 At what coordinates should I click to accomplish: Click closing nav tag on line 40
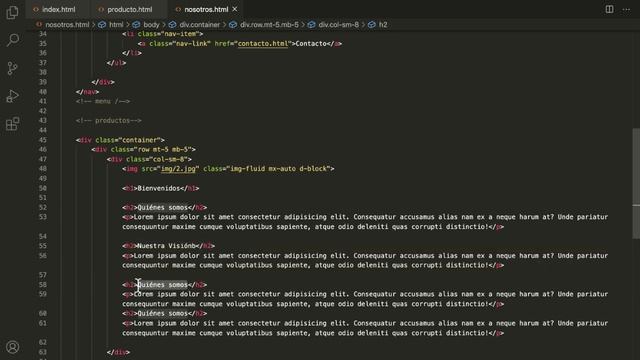[x=87, y=92]
